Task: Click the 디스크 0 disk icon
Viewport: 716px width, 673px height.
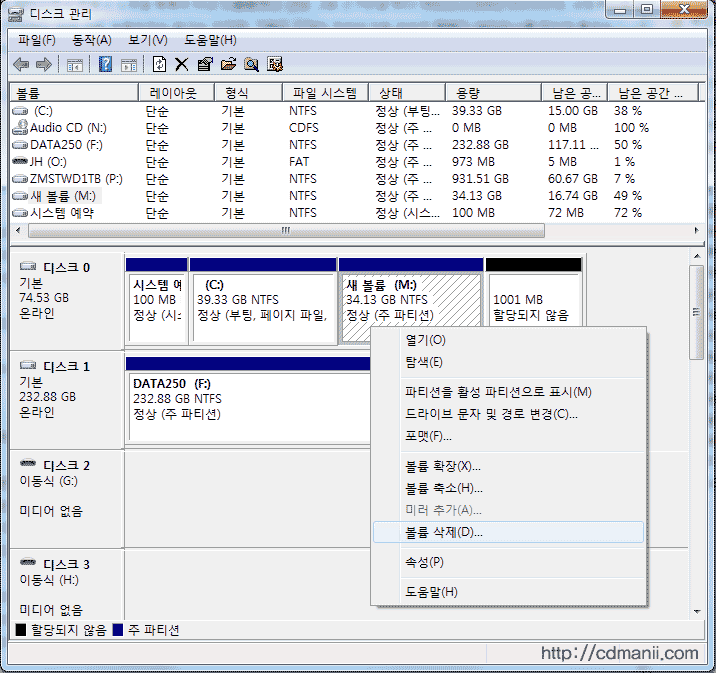Action: point(28,266)
